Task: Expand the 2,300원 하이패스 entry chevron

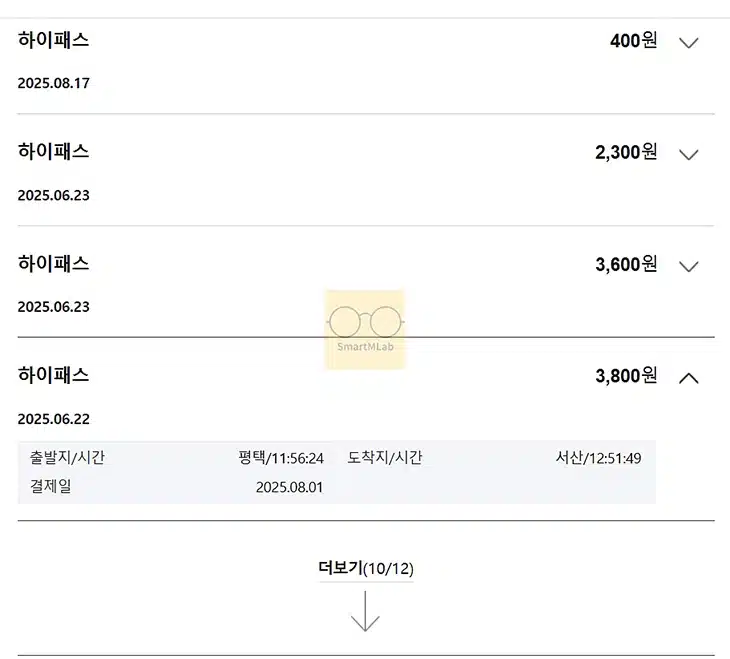Action: pos(688,154)
